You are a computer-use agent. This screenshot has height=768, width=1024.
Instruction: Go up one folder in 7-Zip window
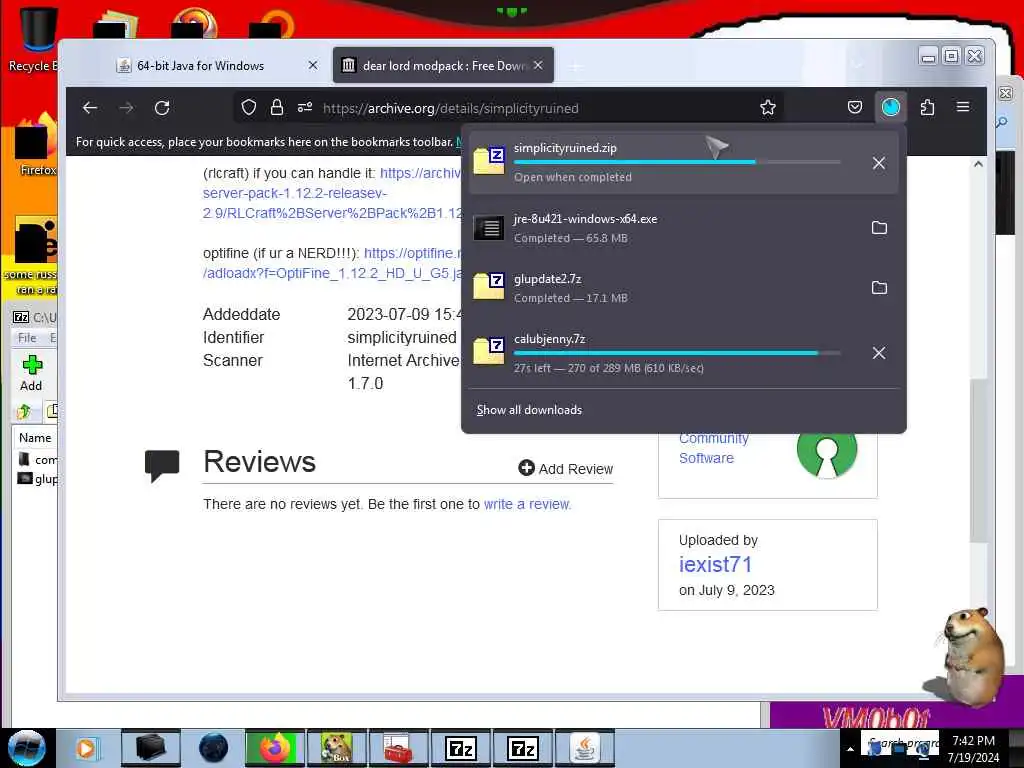click(x=24, y=411)
